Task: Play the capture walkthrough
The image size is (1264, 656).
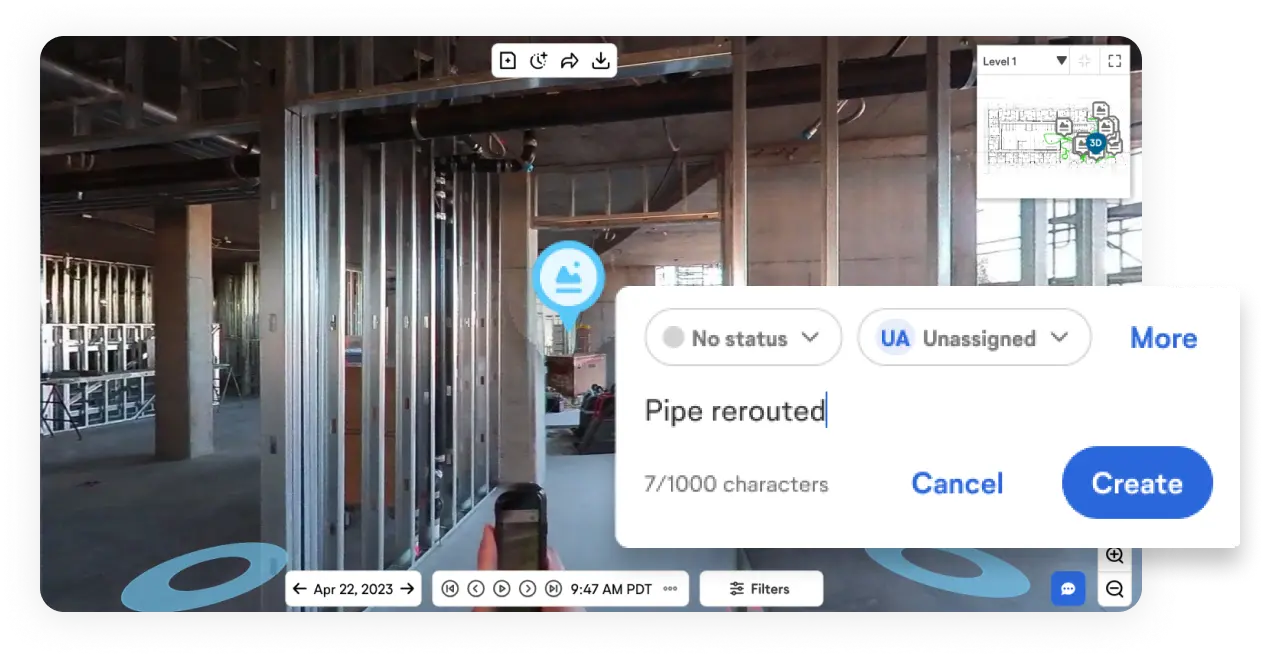Action: [x=502, y=589]
